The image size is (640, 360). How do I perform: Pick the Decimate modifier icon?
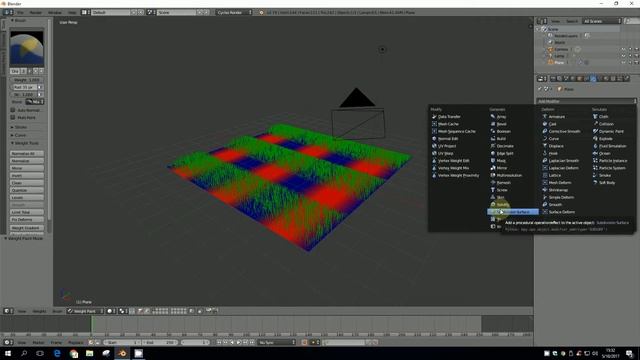493,146
